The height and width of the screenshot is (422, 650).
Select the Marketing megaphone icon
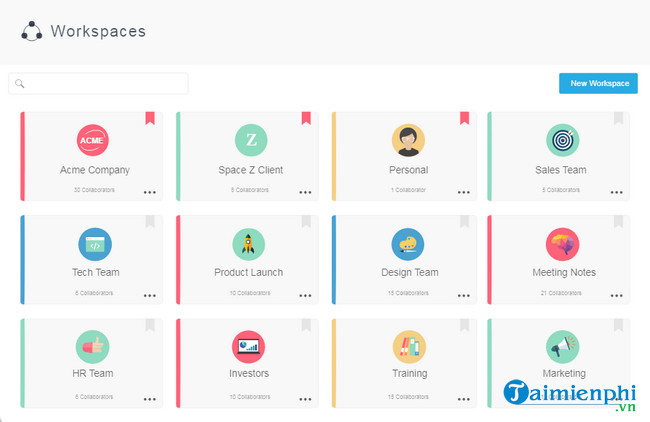563,346
